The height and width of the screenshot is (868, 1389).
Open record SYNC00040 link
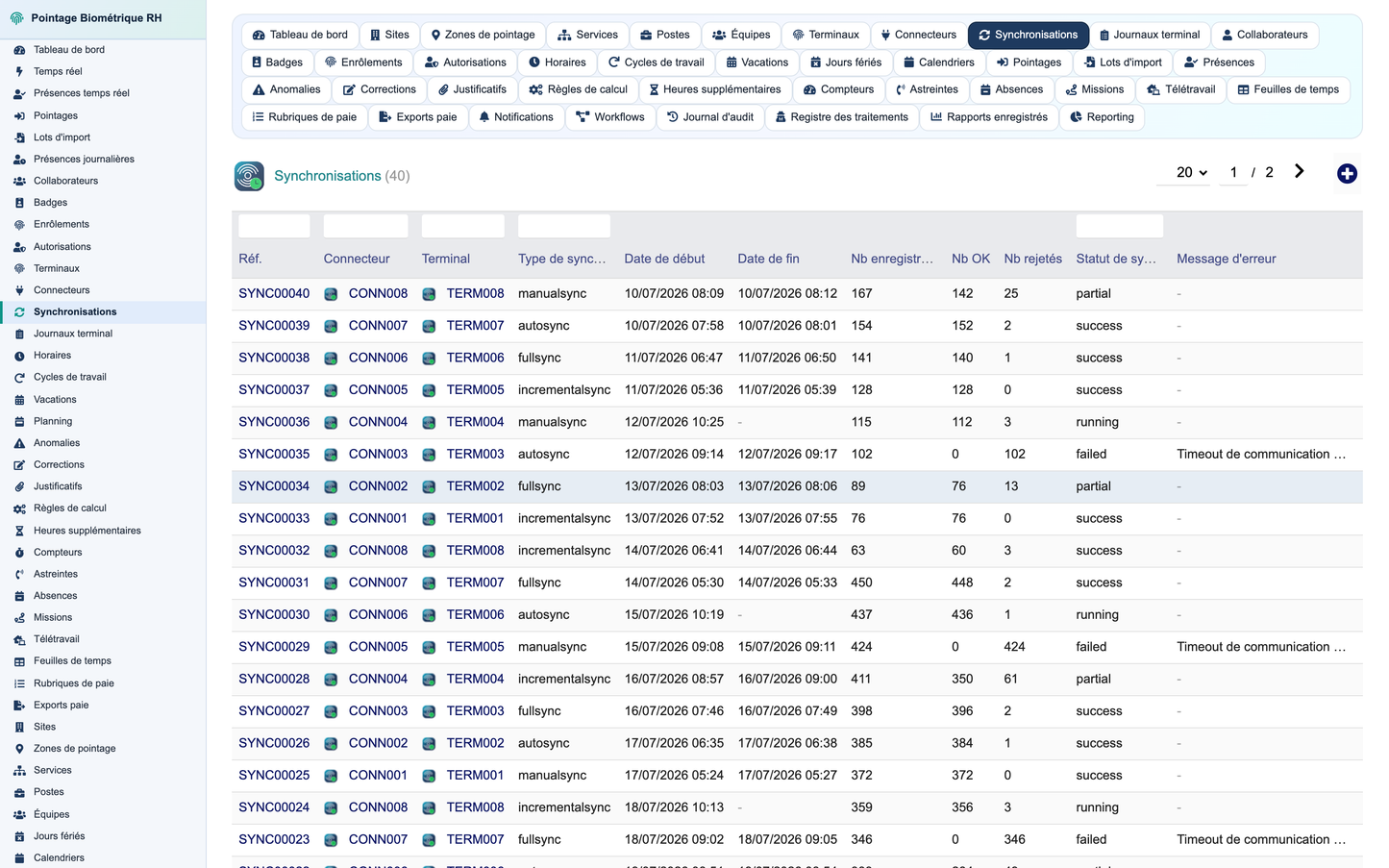(x=274, y=293)
